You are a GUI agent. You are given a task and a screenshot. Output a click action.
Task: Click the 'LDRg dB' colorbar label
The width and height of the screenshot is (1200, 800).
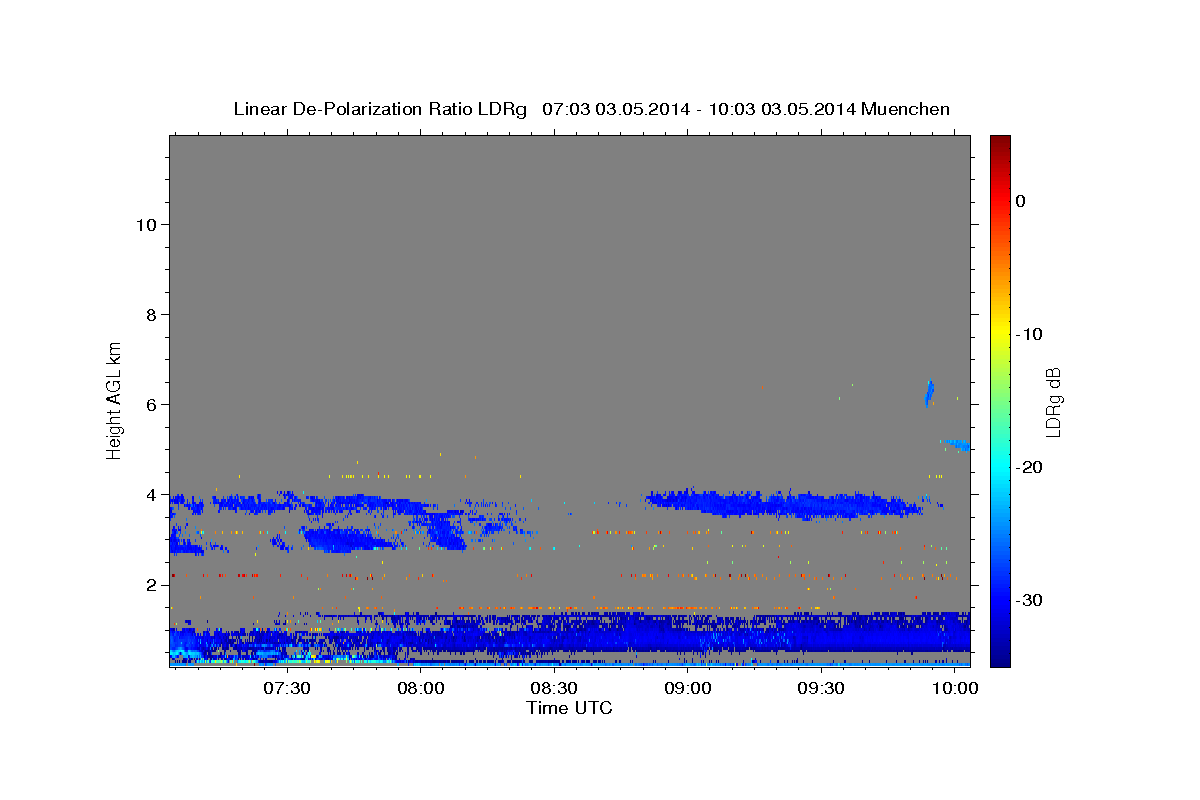[x=1053, y=401]
